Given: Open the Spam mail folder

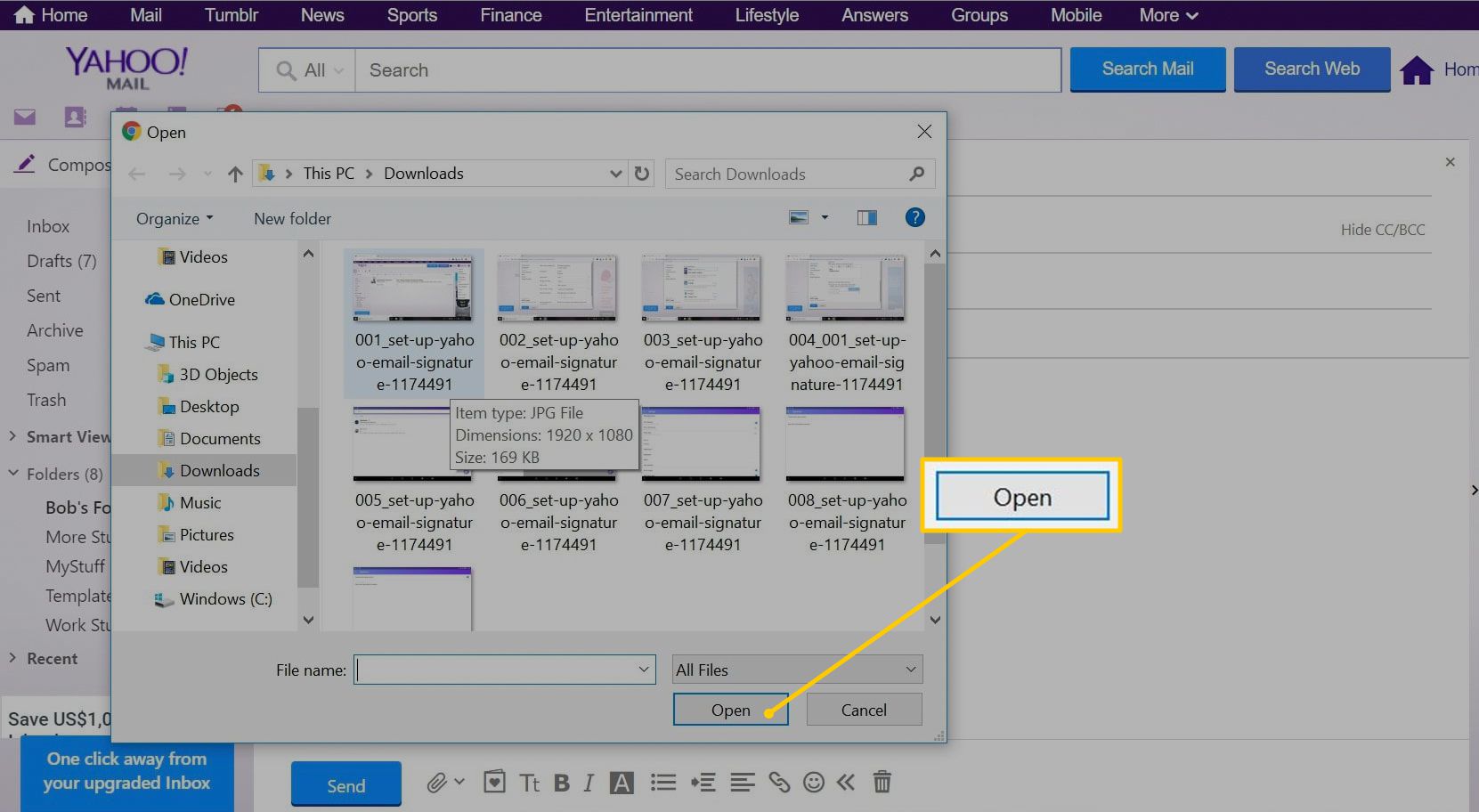Looking at the screenshot, I should click(x=48, y=365).
